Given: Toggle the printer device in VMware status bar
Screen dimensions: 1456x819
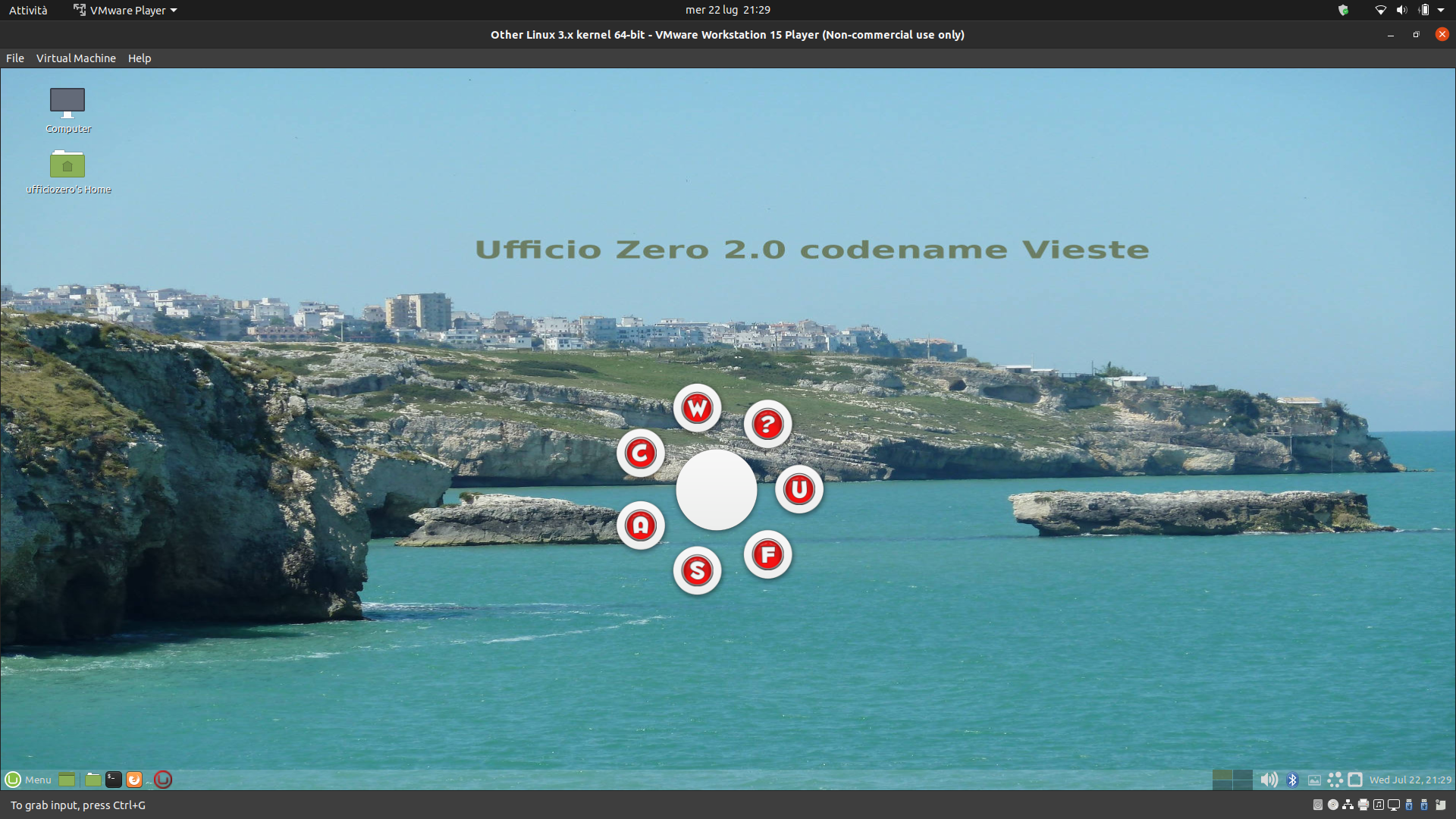Looking at the screenshot, I should click(1363, 805).
